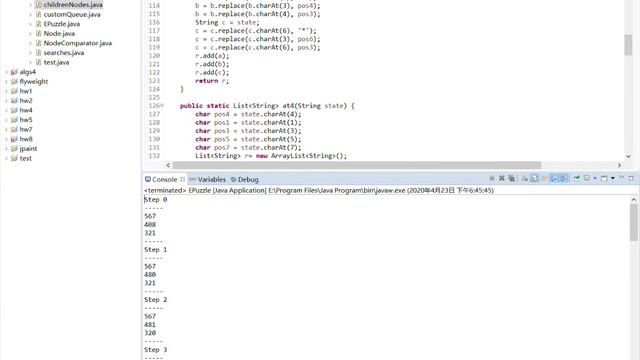This screenshot has height=360, width=640.
Task: Click console output row '481' under Step 2
Action: pos(150,324)
